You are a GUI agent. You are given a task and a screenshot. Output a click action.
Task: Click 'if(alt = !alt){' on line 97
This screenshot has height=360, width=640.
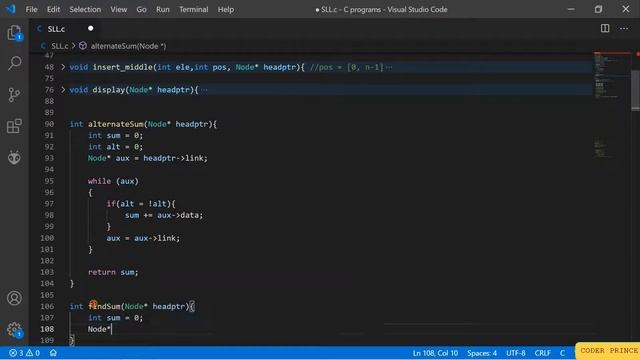[x=141, y=204]
